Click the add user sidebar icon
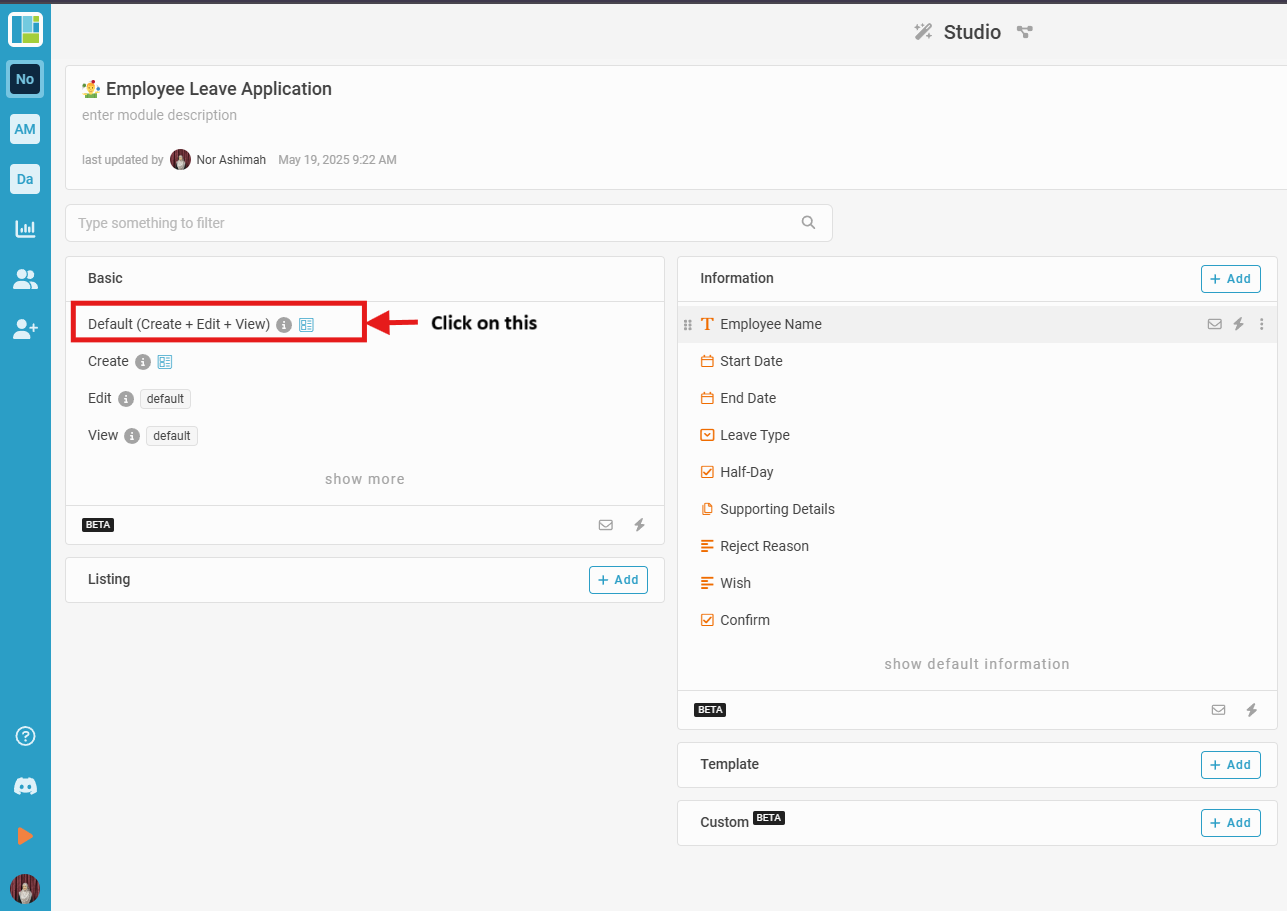Screen dimensions: 1287x911 point(25,329)
